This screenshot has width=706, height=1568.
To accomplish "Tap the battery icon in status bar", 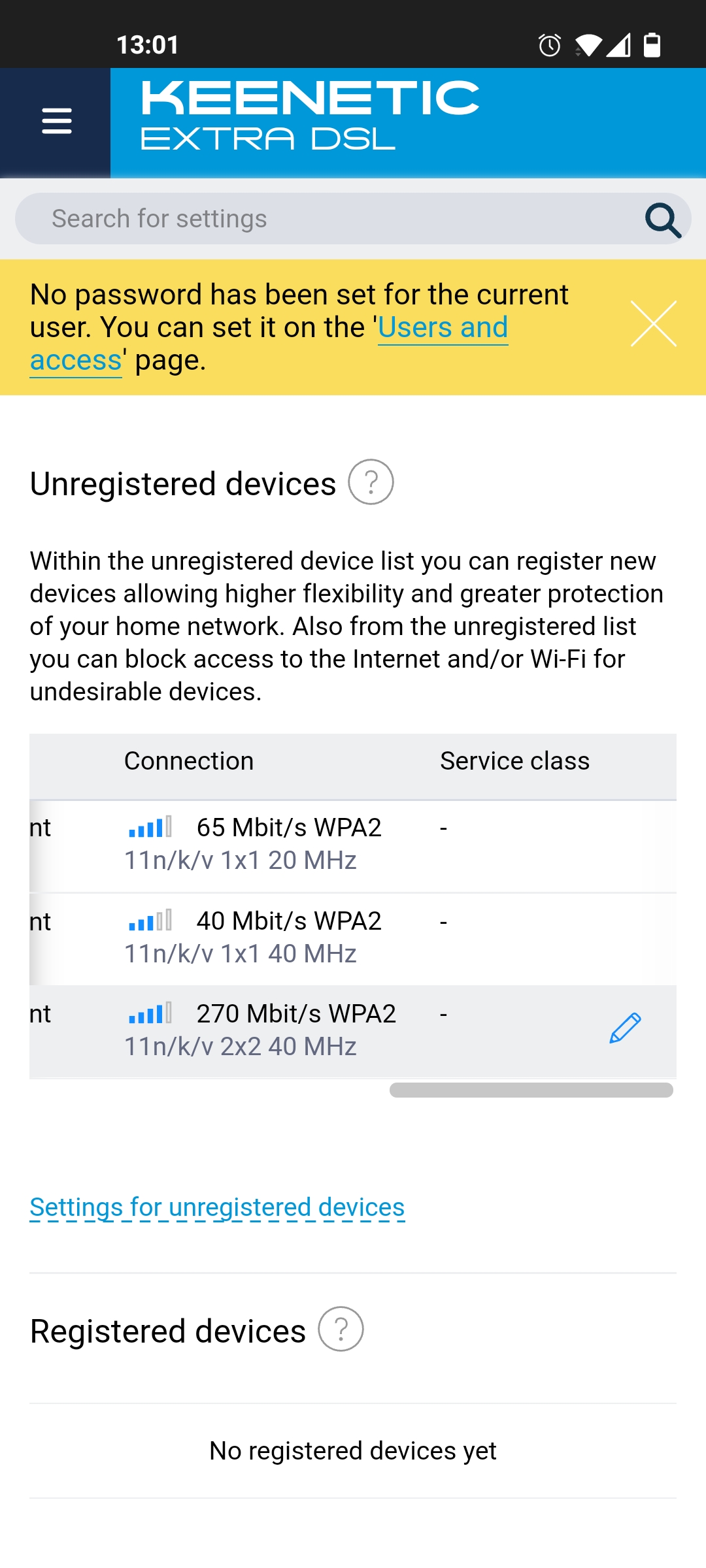I will [652, 44].
